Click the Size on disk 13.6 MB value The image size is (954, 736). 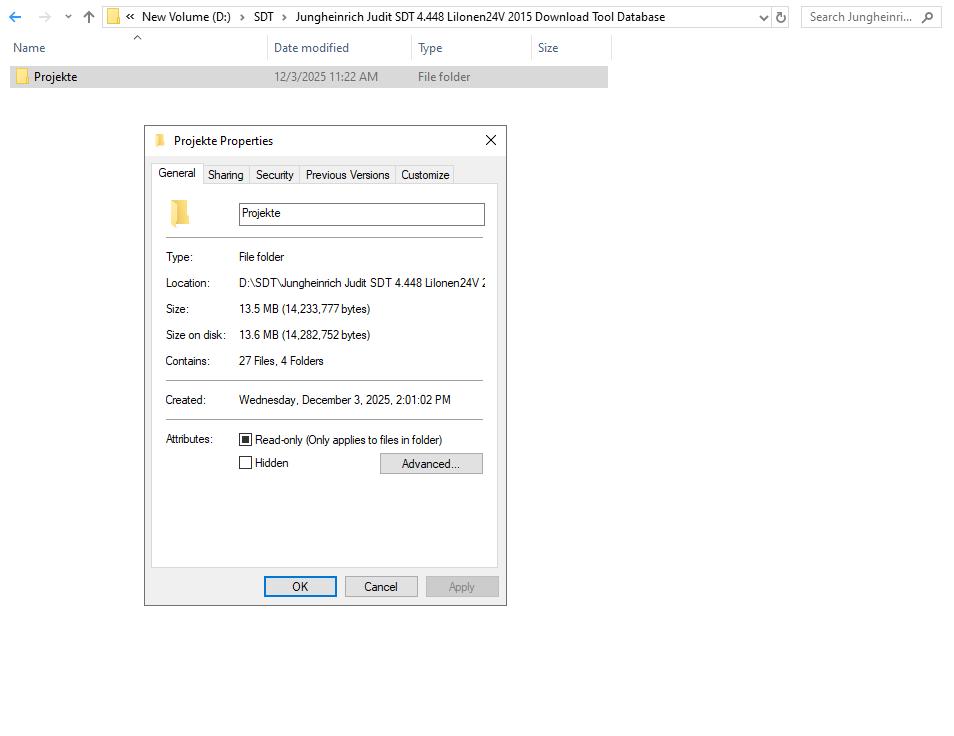[x=304, y=335]
